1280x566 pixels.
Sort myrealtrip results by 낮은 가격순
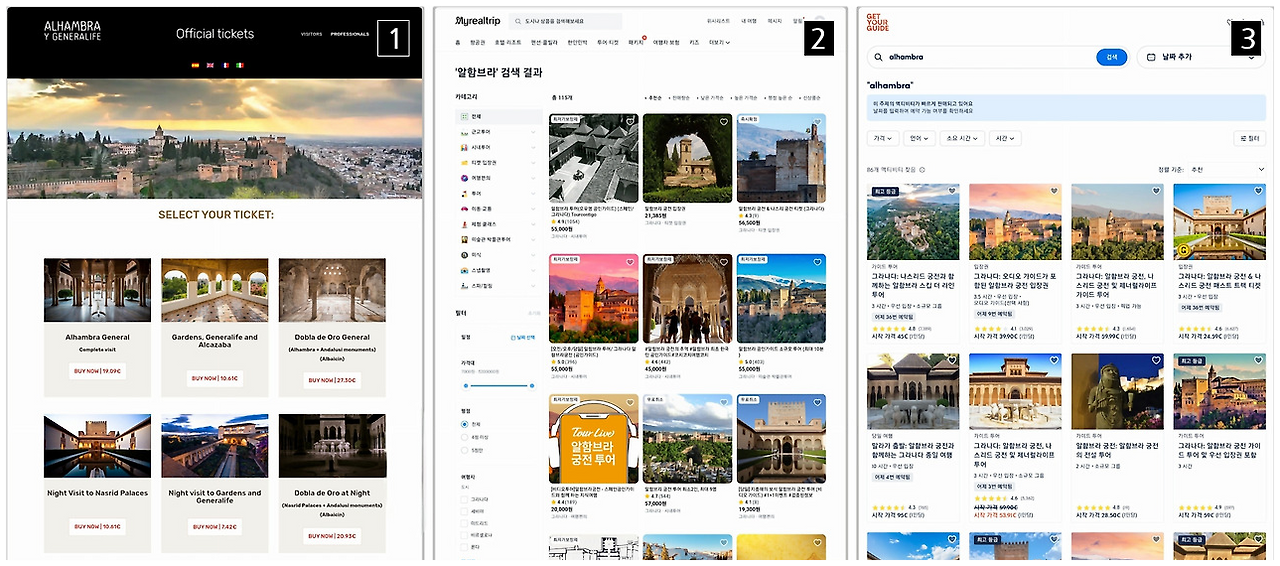(x=711, y=98)
